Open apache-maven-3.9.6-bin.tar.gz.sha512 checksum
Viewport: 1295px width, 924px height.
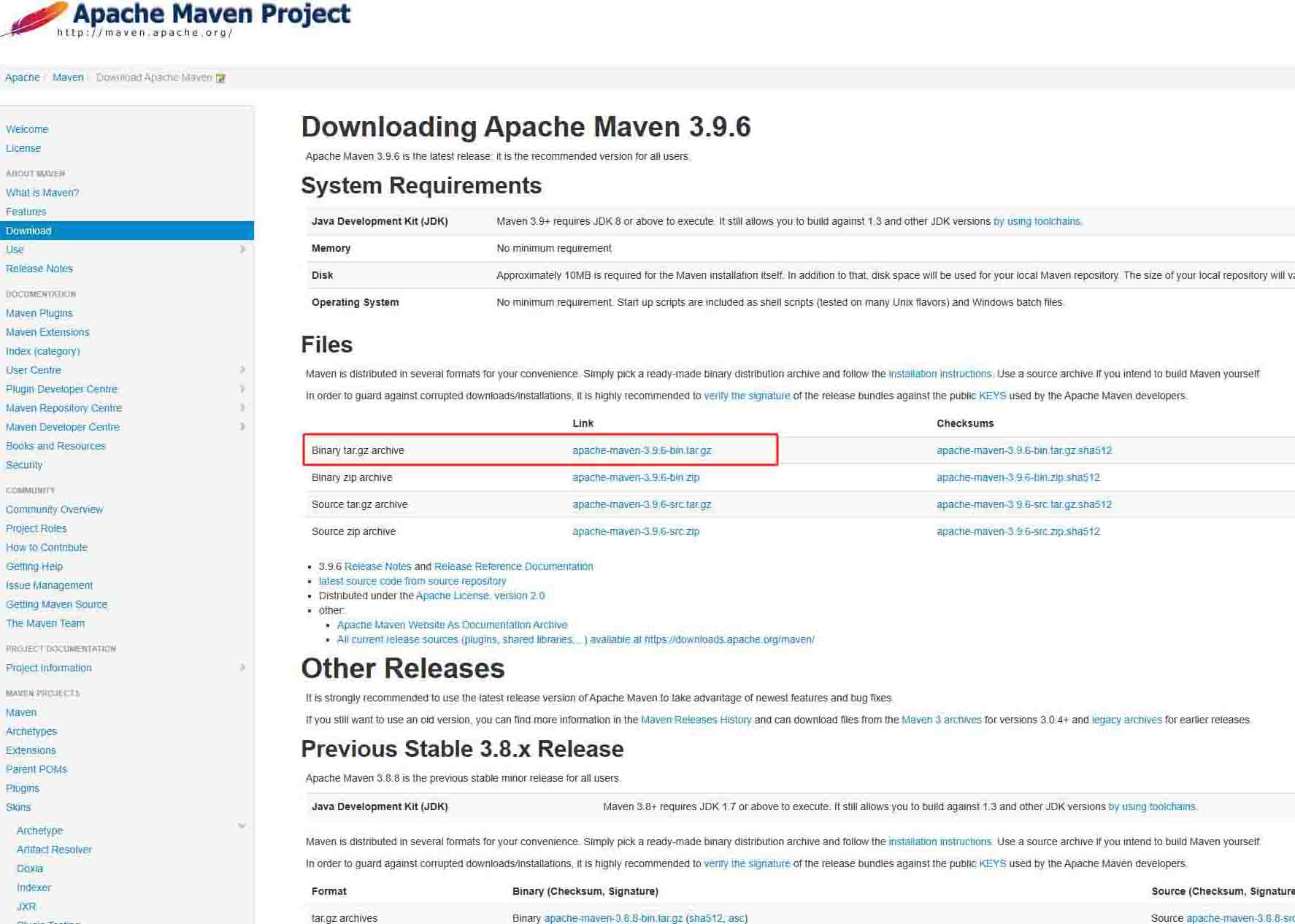pyautogui.click(x=1024, y=450)
